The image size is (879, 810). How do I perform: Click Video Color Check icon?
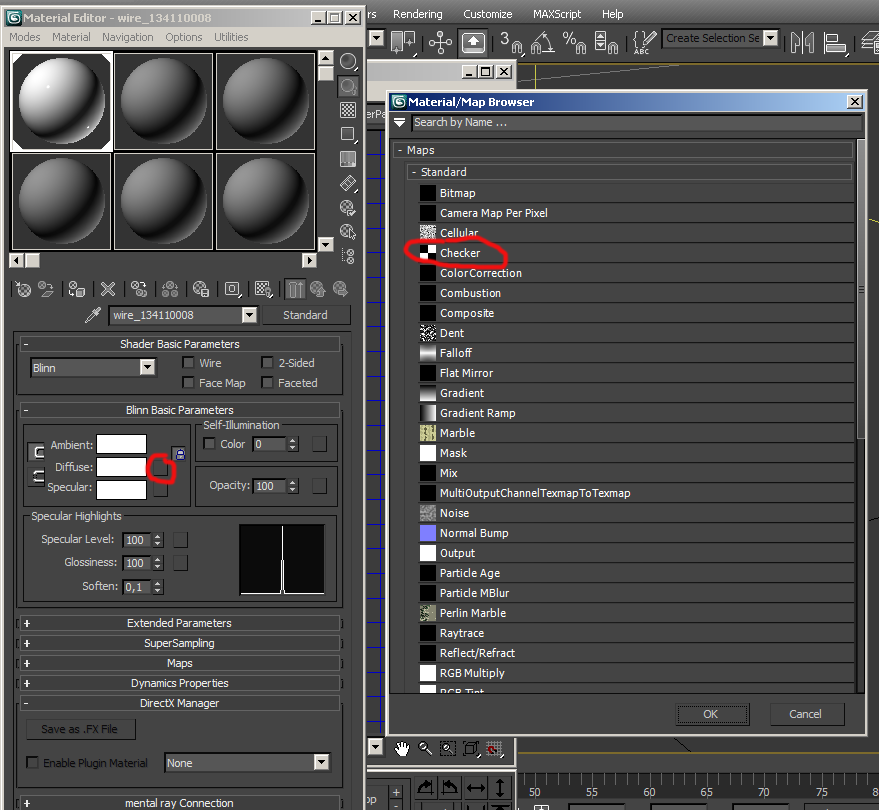pyautogui.click(x=348, y=159)
